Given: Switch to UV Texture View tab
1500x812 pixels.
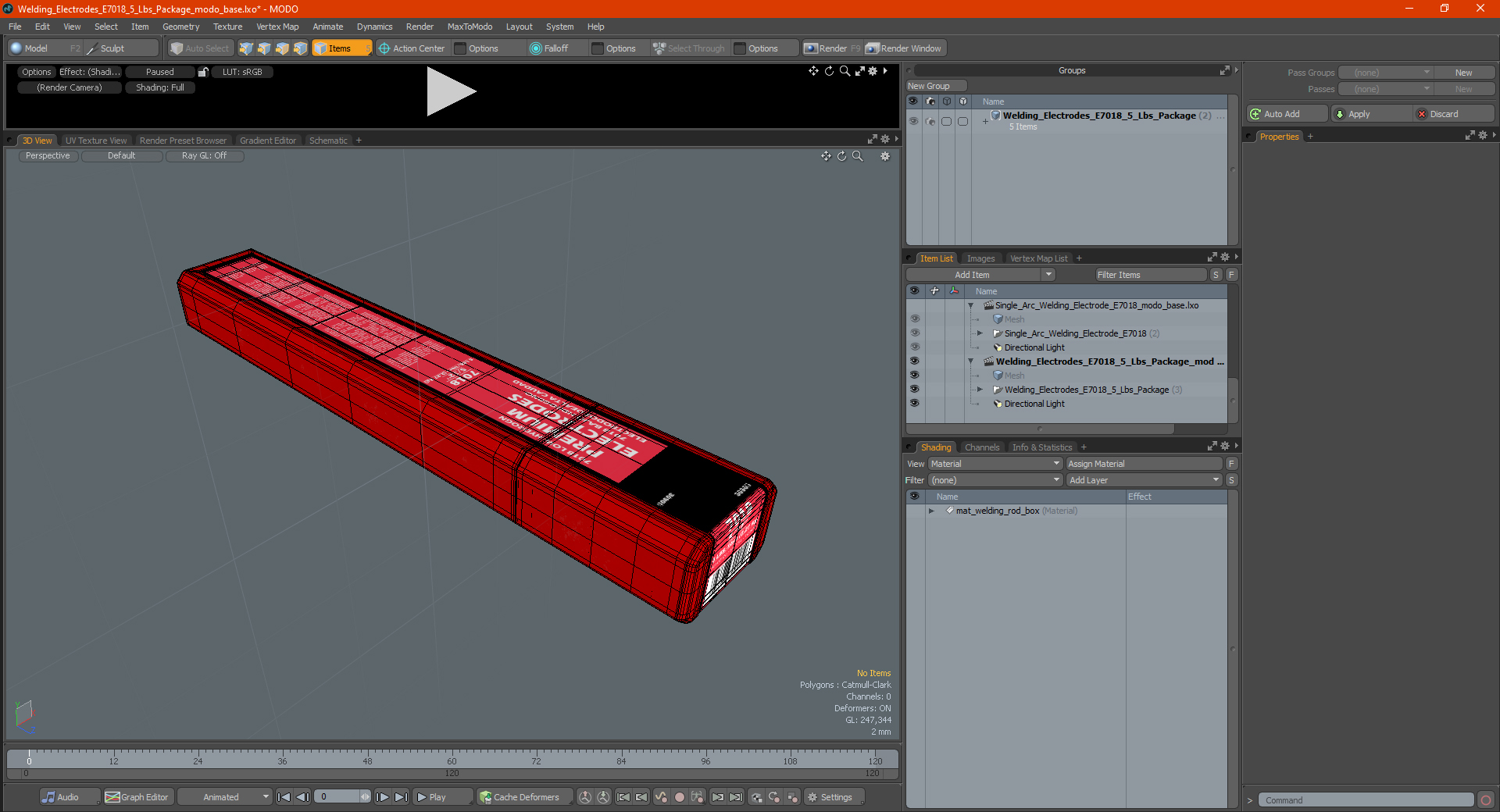Looking at the screenshot, I should [96, 141].
